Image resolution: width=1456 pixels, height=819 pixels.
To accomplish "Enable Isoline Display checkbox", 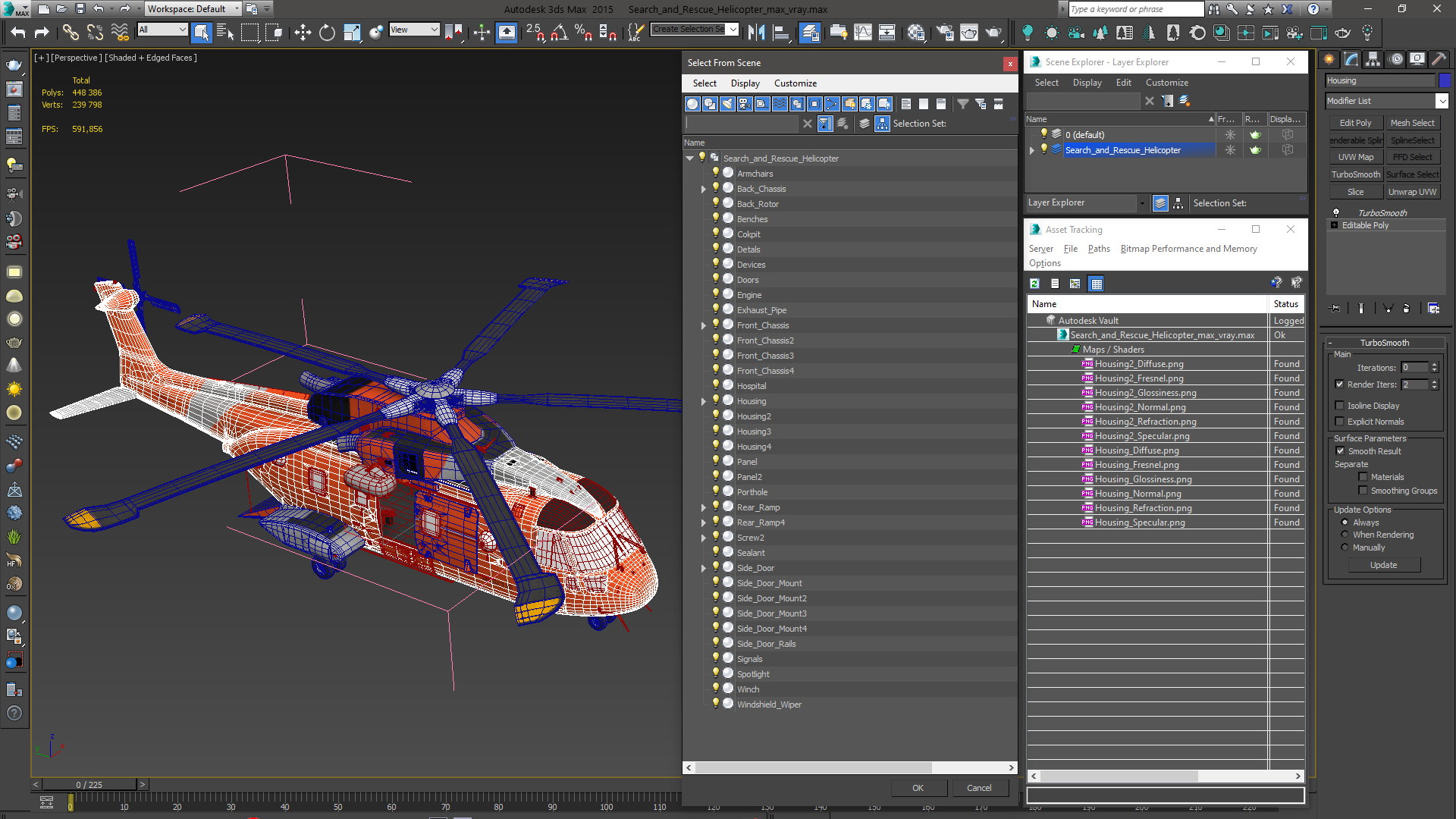I will click(1340, 406).
